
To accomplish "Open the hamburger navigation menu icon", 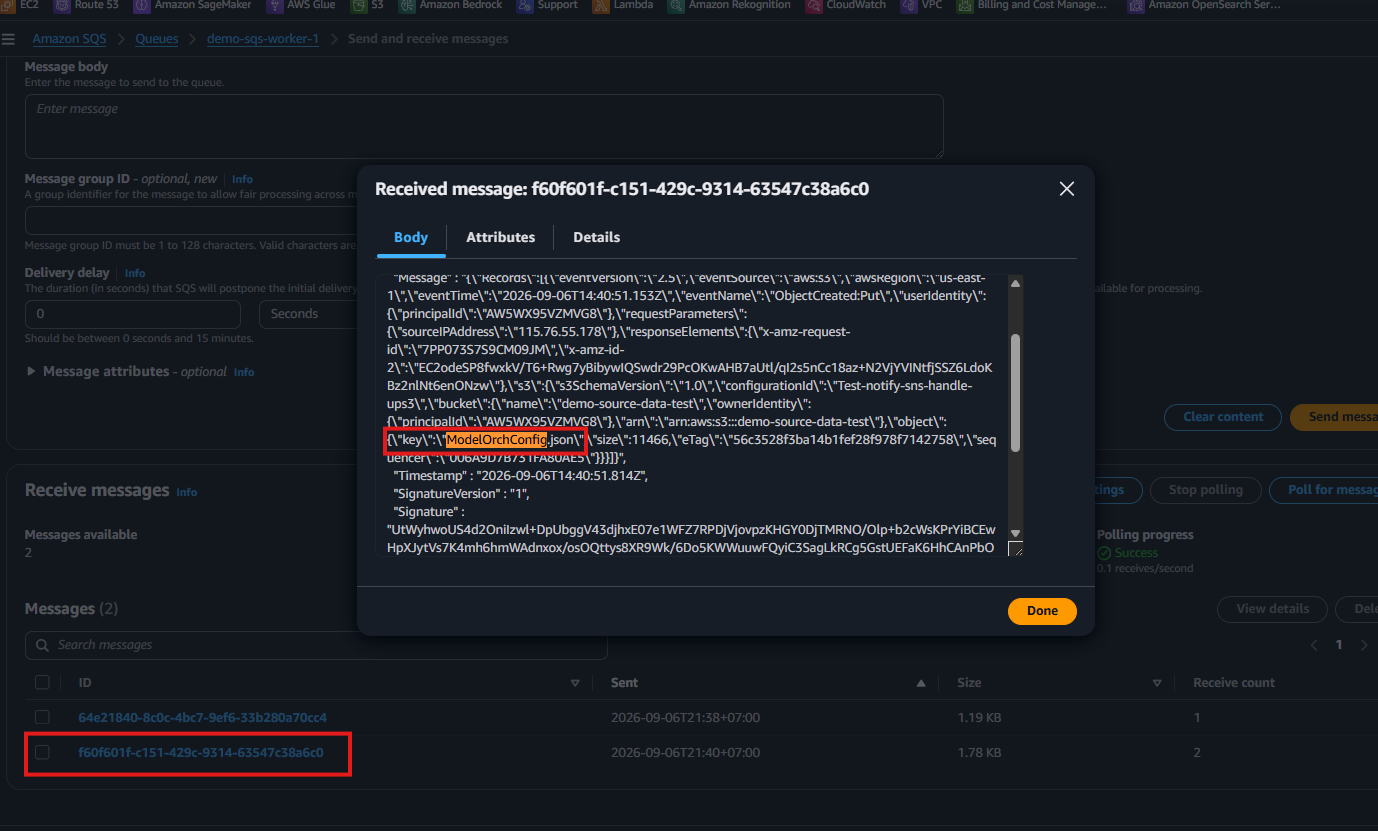I will (9, 39).
